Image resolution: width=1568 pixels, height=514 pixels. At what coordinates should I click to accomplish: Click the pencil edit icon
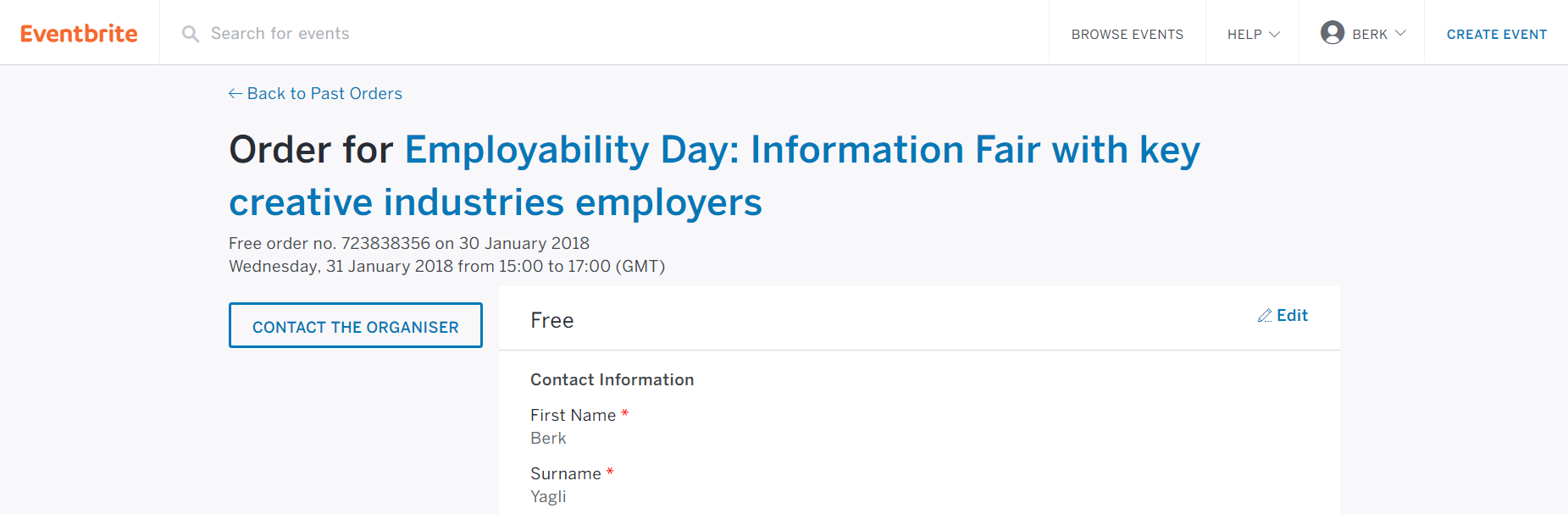point(1265,316)
